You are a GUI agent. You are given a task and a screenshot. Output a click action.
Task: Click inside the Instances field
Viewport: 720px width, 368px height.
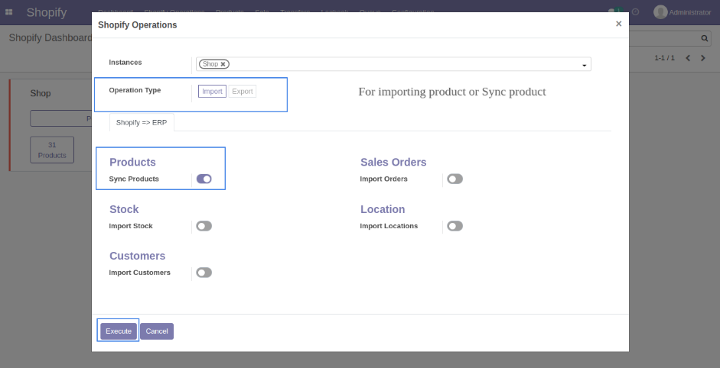click(394, 64)
